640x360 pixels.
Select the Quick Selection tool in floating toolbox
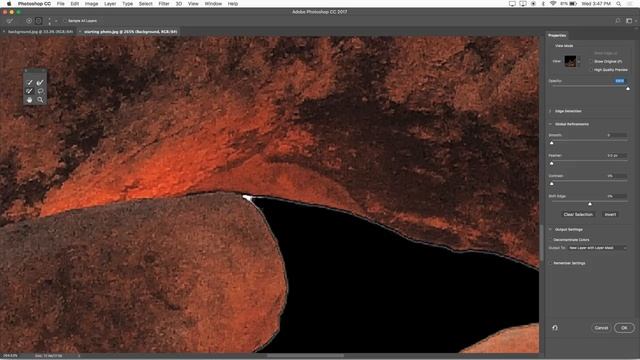29,82
